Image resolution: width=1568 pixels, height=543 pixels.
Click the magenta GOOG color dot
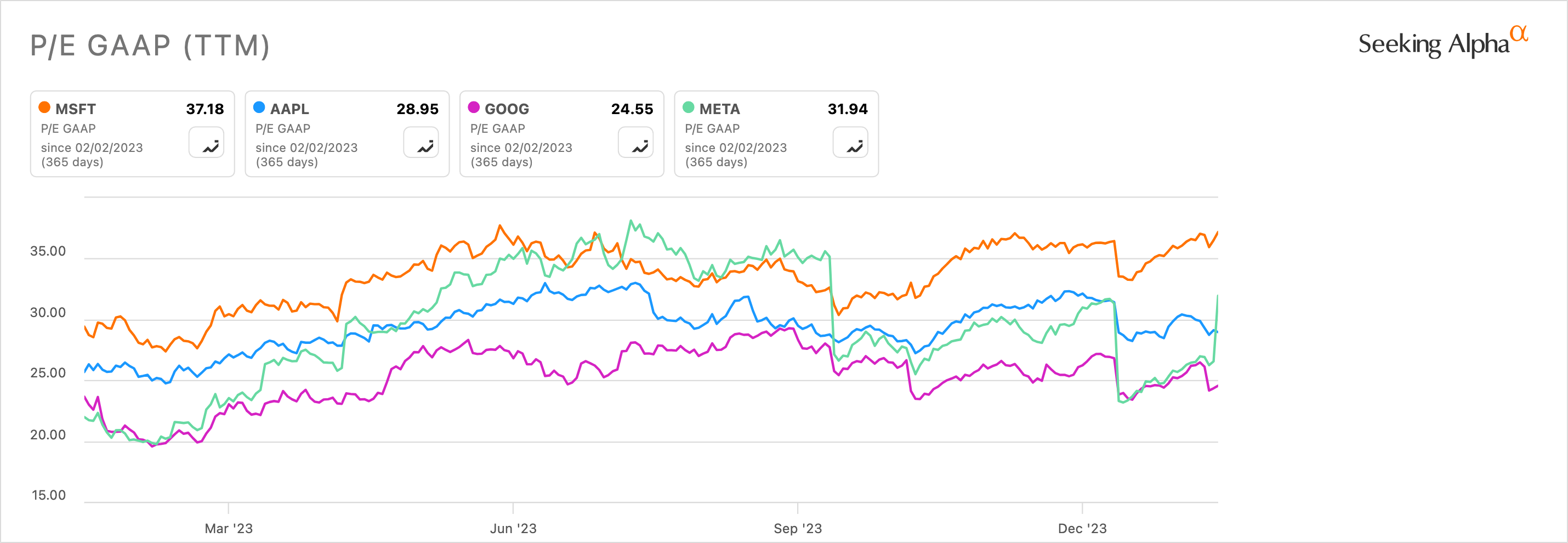click(x=474, y=108)
